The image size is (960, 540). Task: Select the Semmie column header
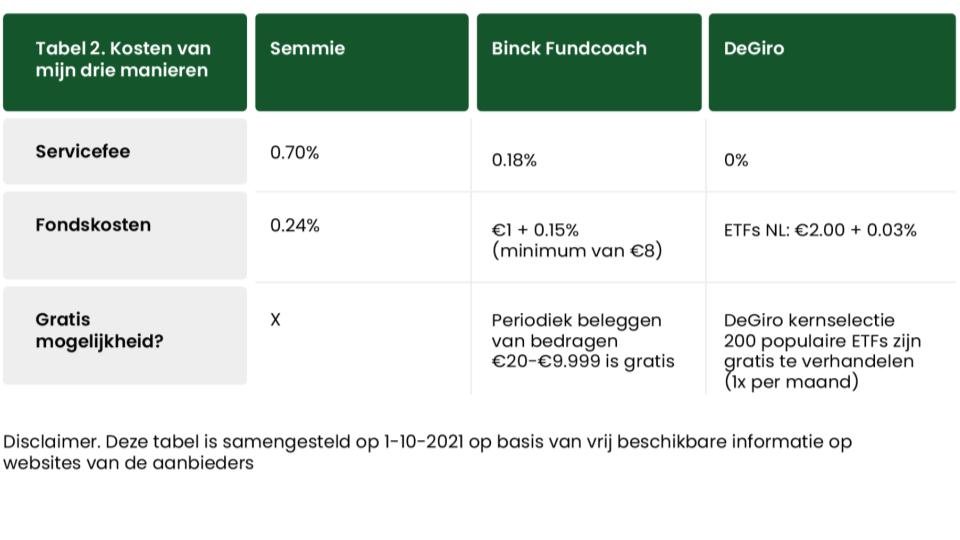point(308,49)
